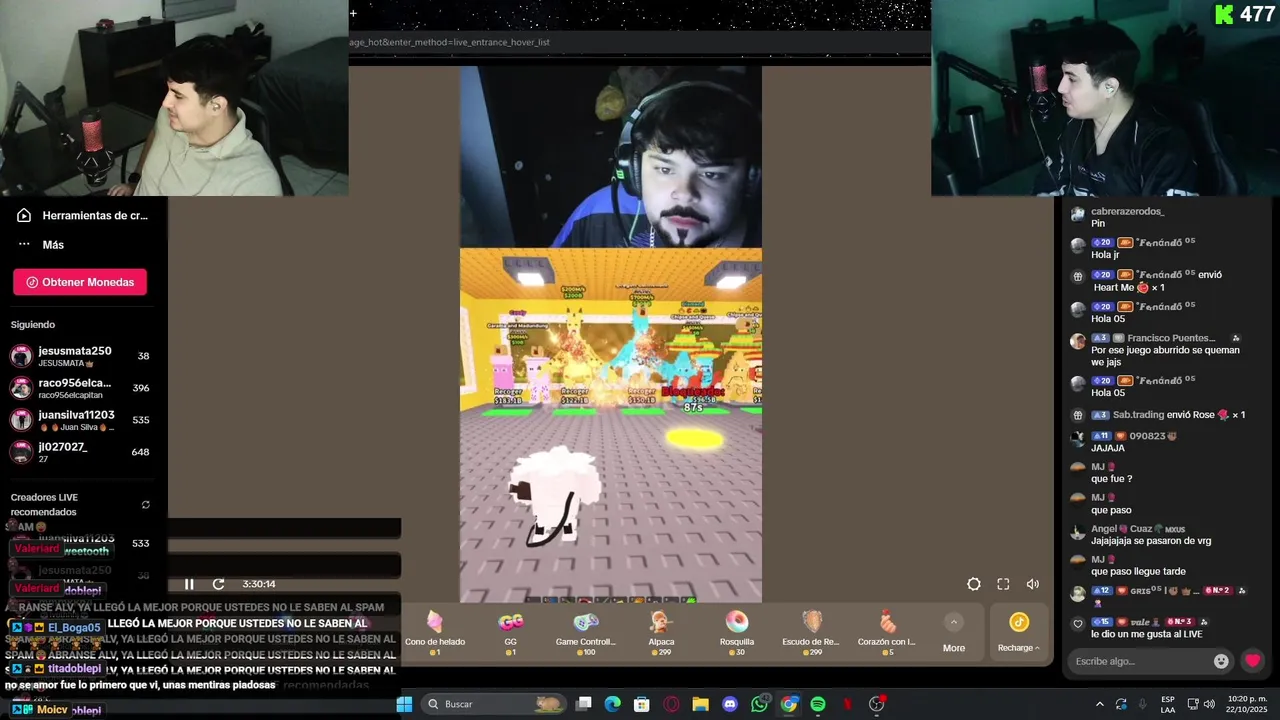Open Spotify from taskbar
The image size is (1280, 720).
[818, 704]
